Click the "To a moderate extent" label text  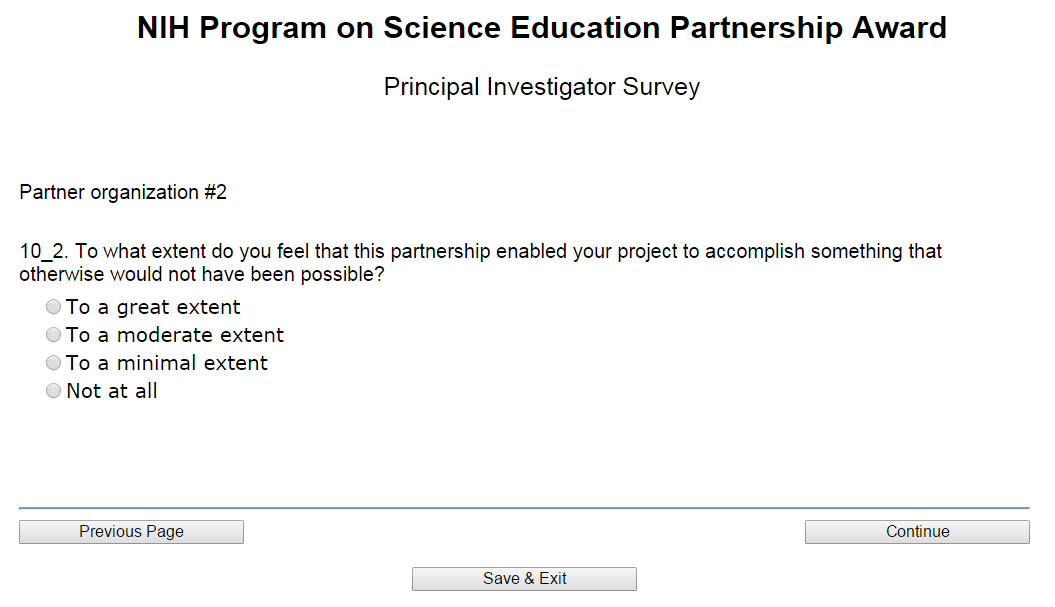click(x=175, y=335)
